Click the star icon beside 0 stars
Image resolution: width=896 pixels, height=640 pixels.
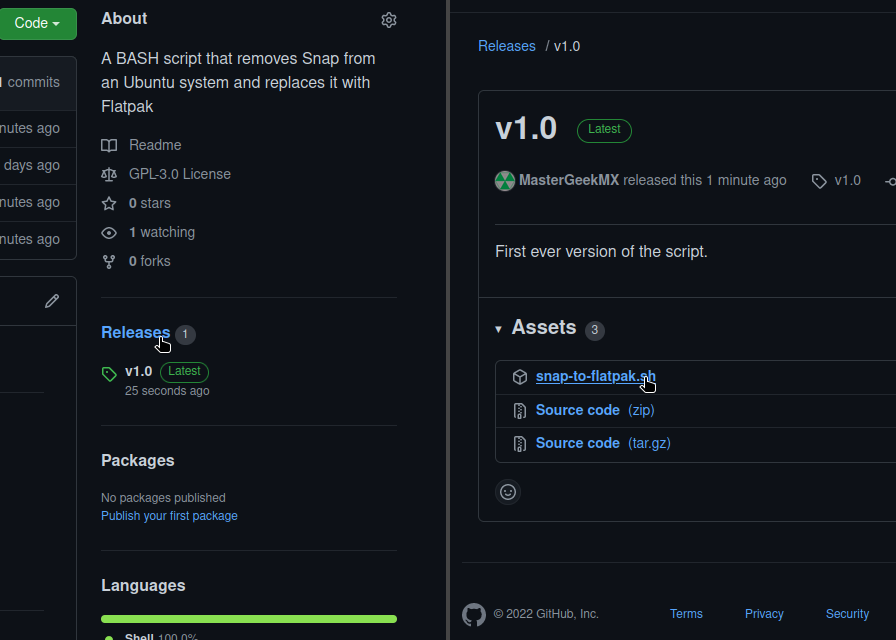coord(109,203)
